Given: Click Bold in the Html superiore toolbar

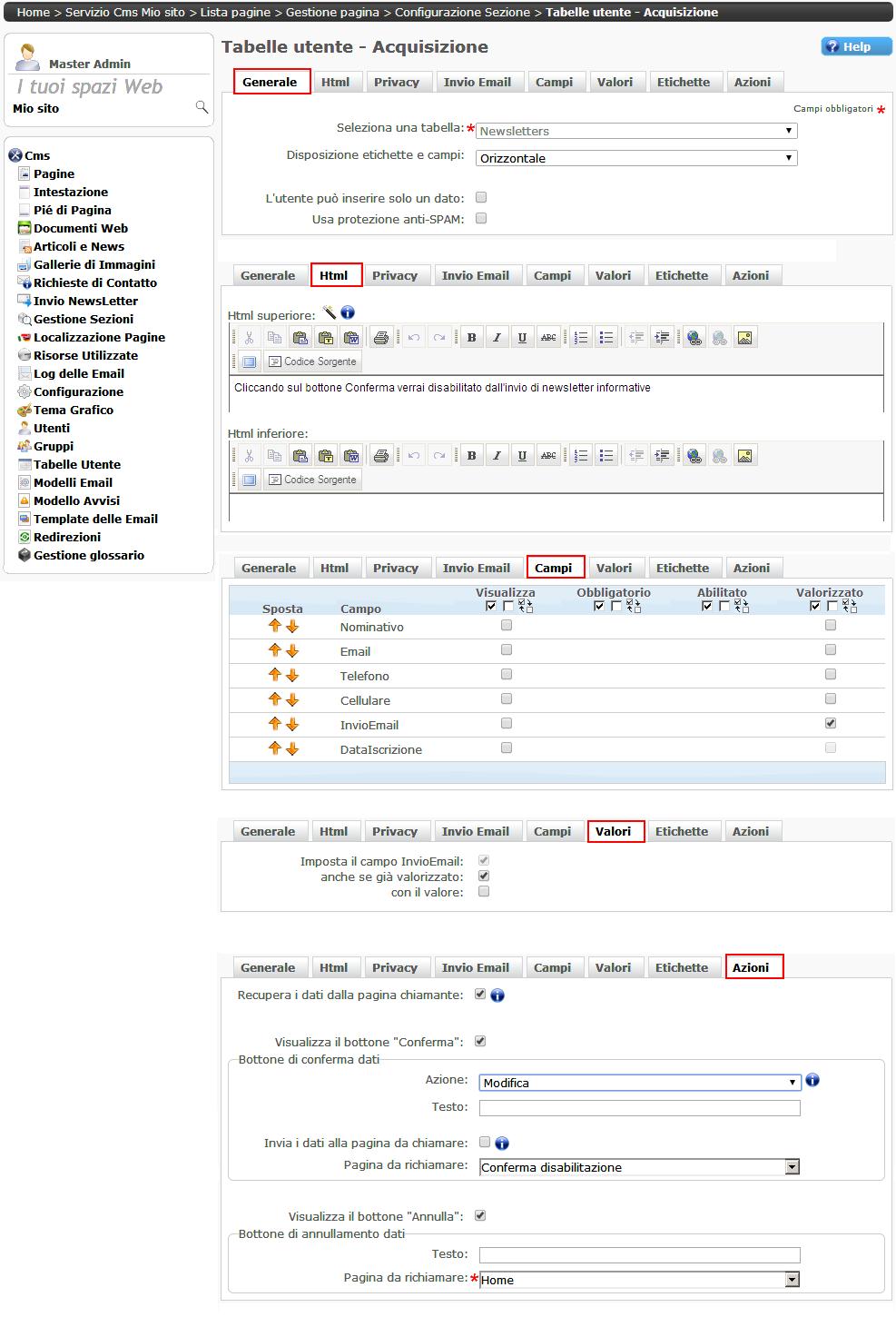Looking at the screenshot, I should pos(471,338).
